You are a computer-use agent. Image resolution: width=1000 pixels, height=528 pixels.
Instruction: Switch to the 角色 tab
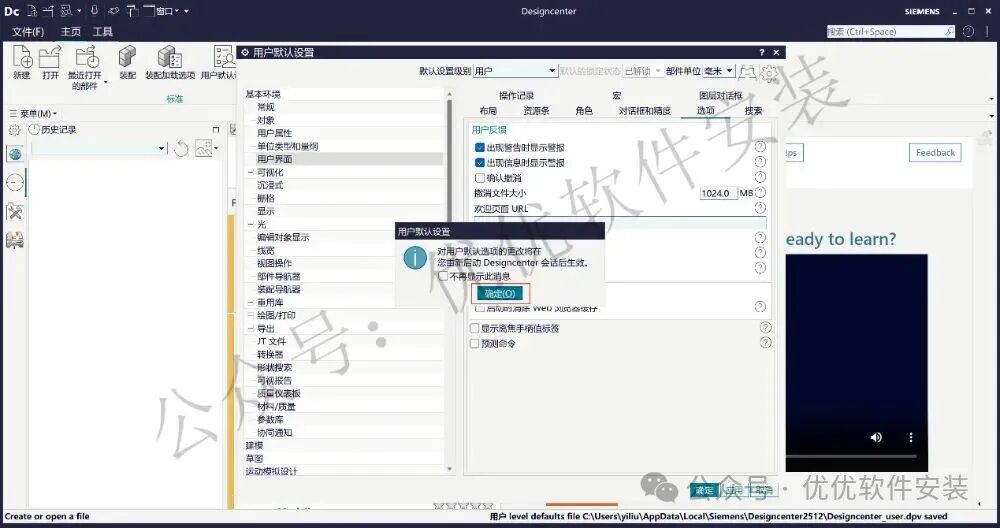pos(584,111)
